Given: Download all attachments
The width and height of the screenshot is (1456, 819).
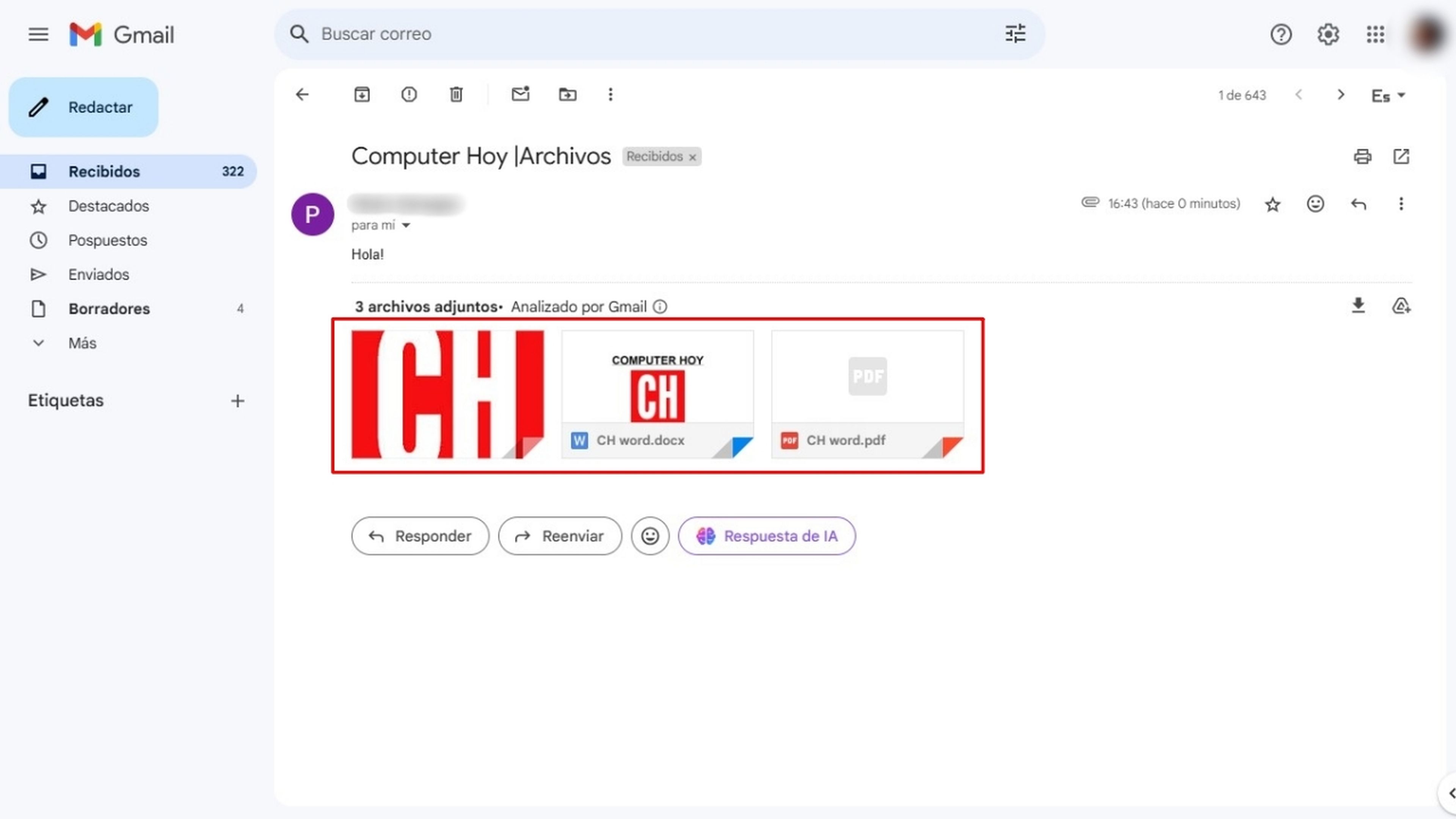Looking at the screenshot, I should coord(1358,306).
